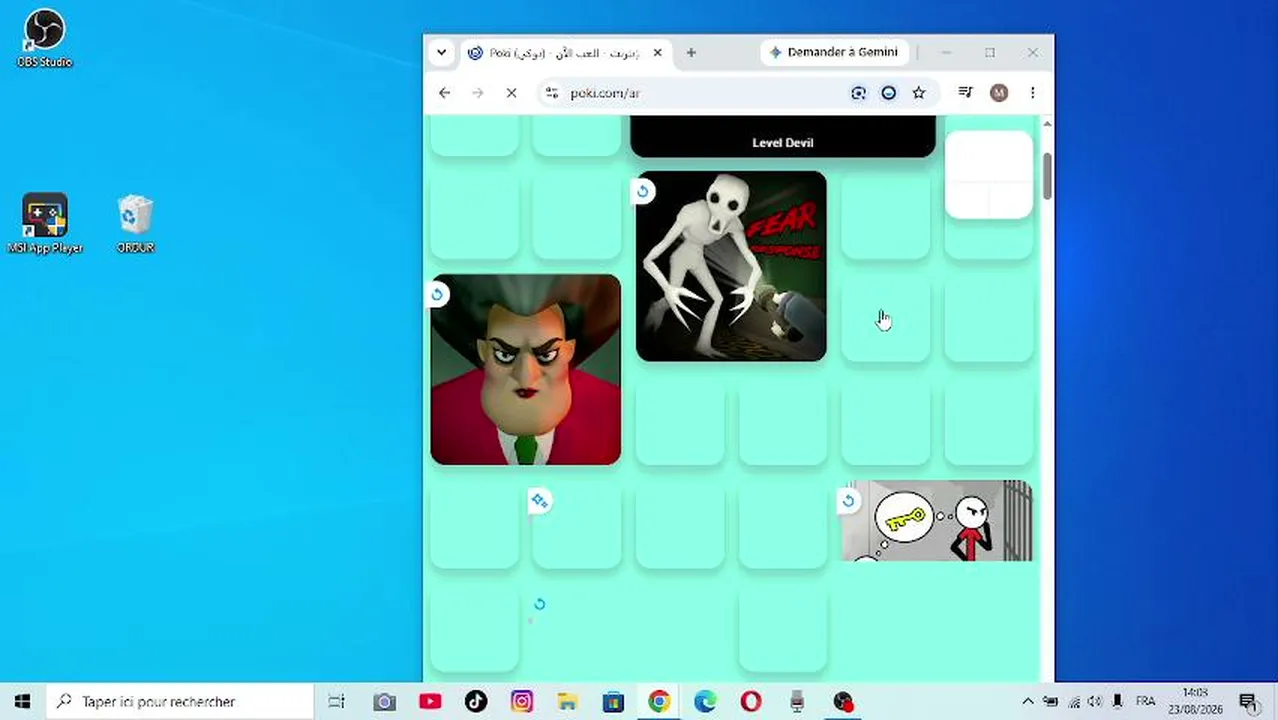Open TikTok from taskbar
Viewport: 1278px width, 720px height.
[476, 701]
